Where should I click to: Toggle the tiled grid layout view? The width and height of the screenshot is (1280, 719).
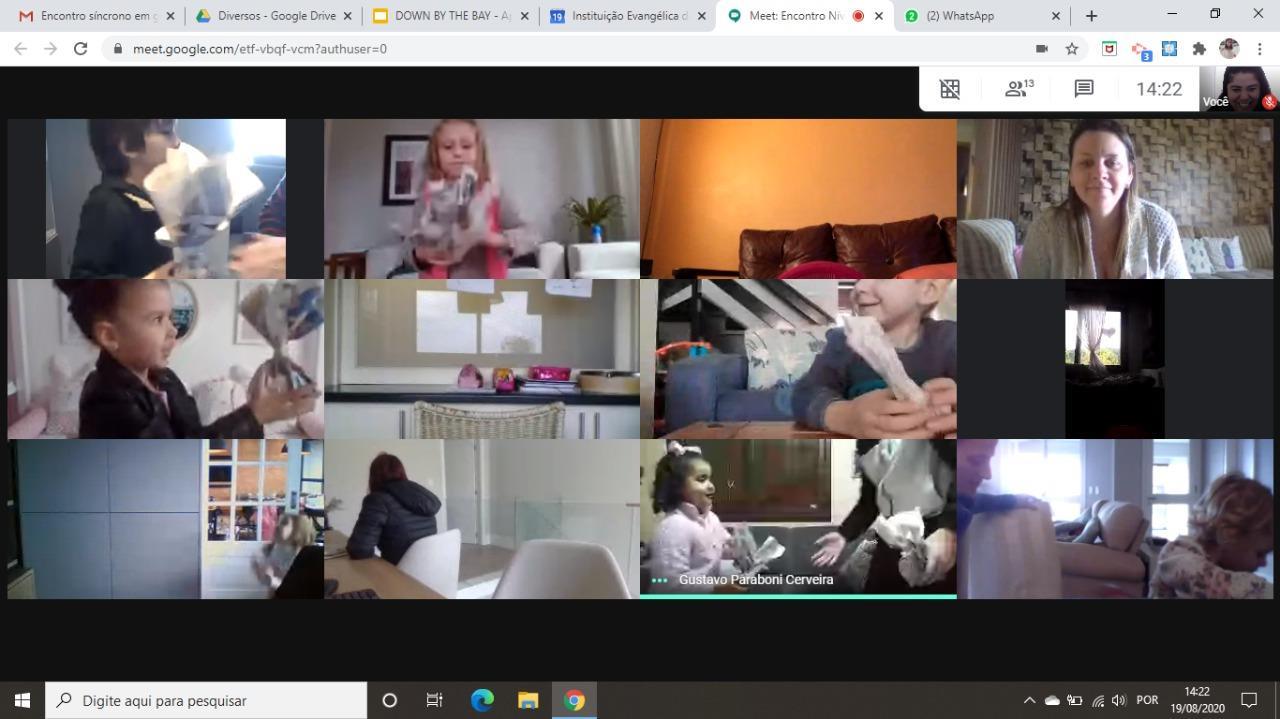pyautogui.click(x=949, y=88)
